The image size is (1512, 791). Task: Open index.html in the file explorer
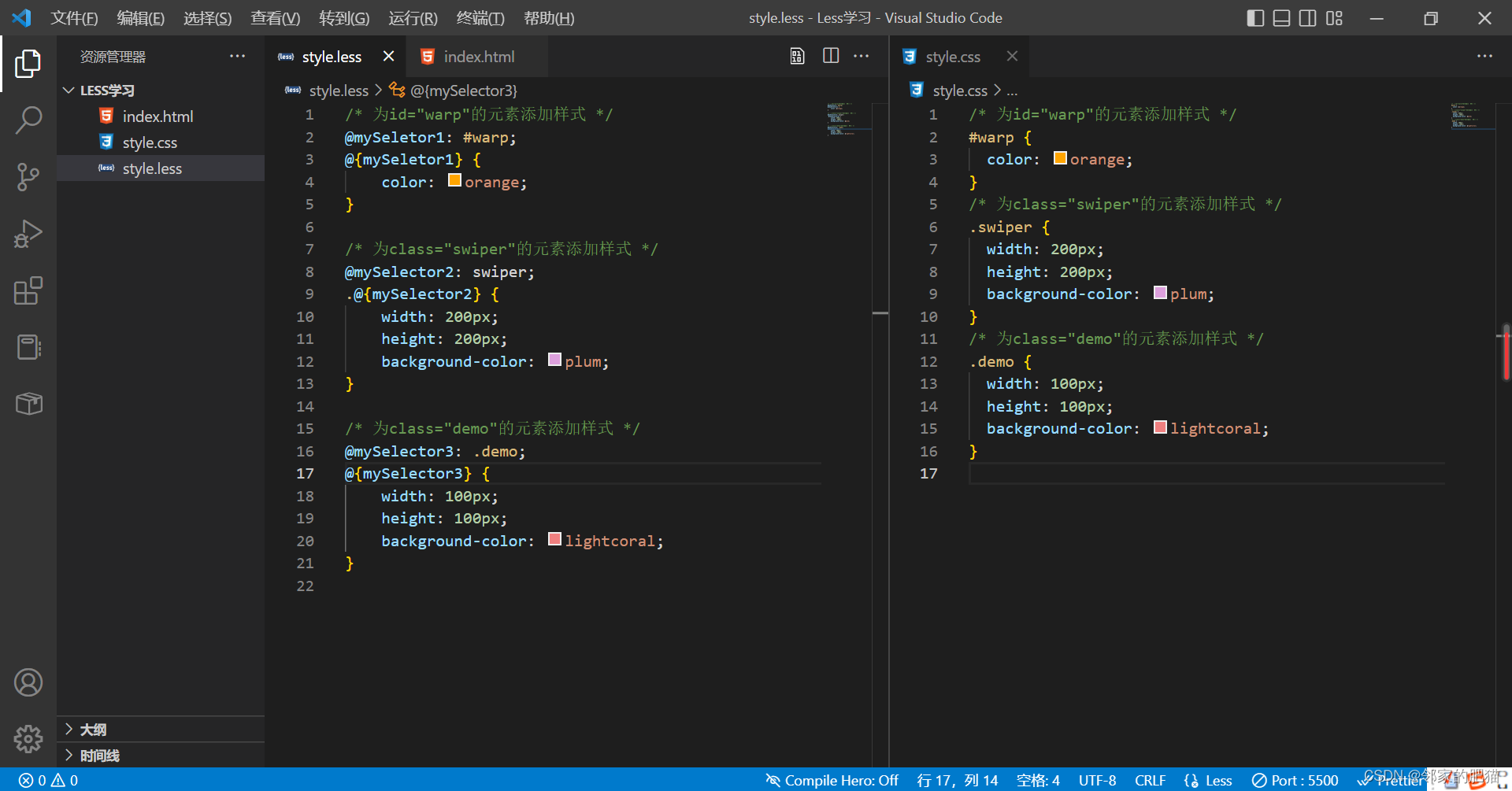click(x=161, y=116)
